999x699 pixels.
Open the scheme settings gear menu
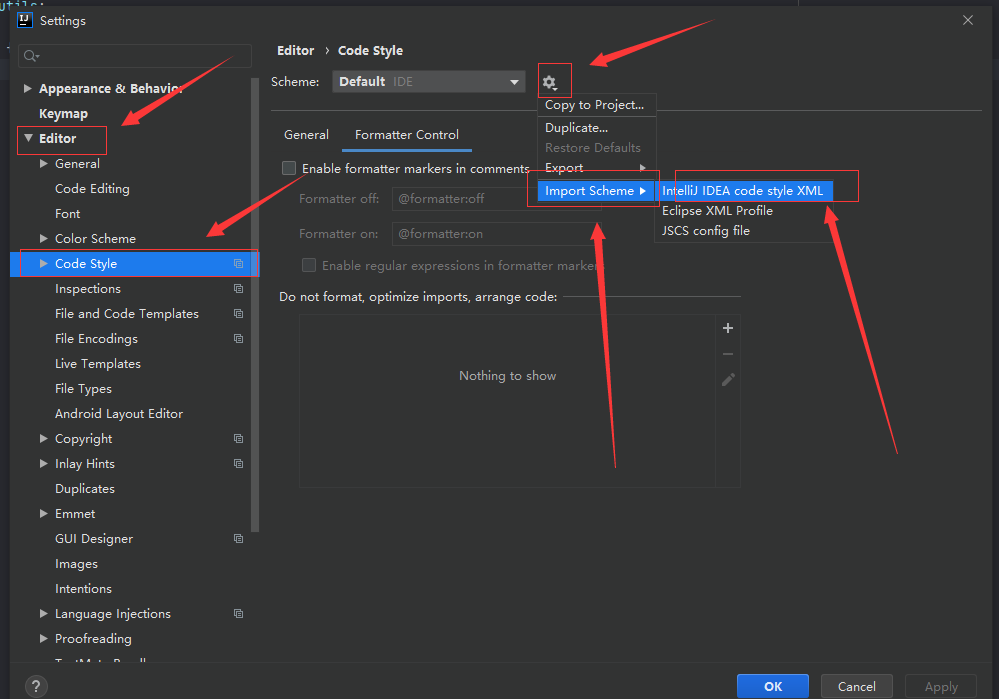click(x=554, y=80)
